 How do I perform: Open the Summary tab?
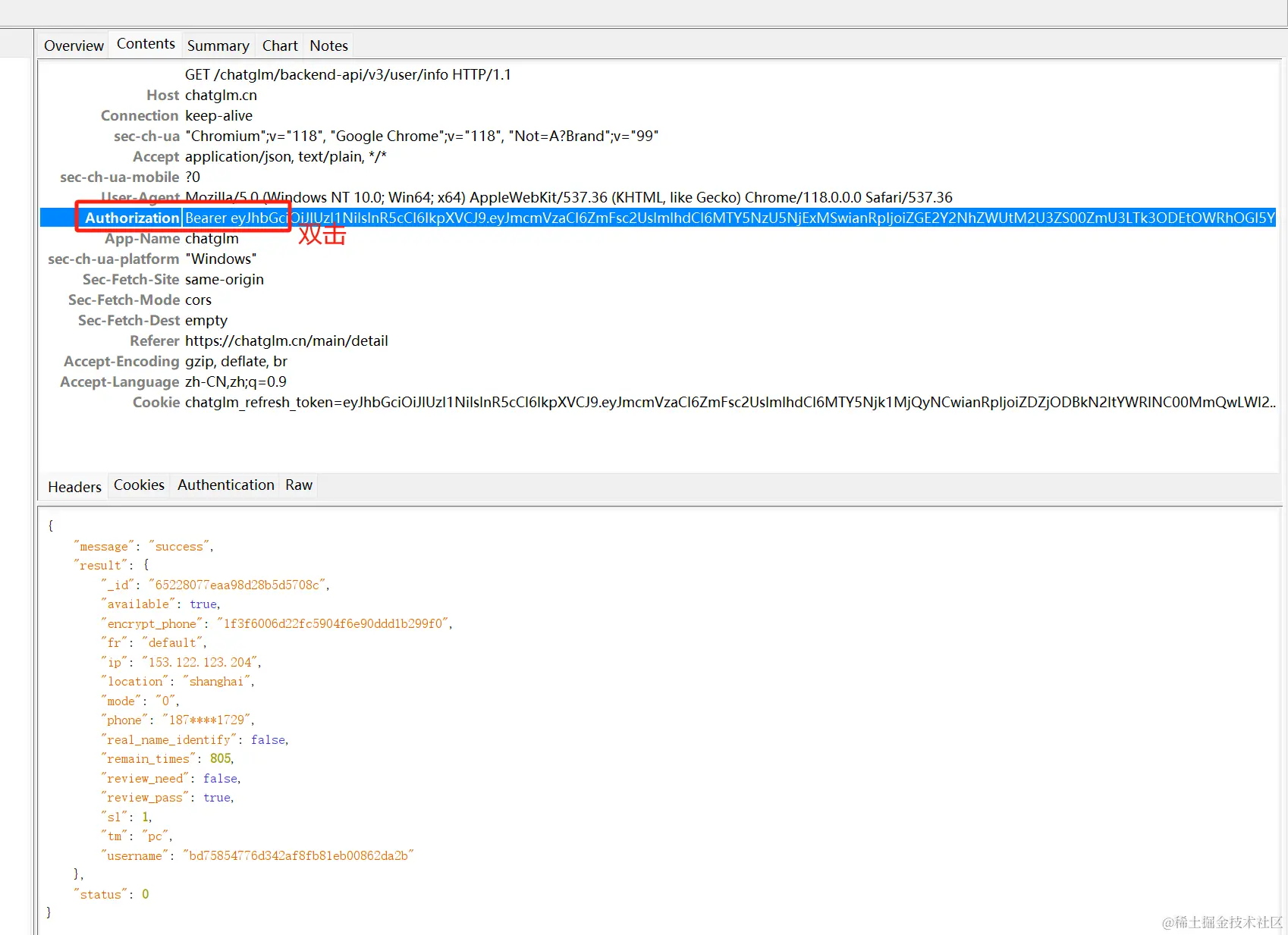218,45
